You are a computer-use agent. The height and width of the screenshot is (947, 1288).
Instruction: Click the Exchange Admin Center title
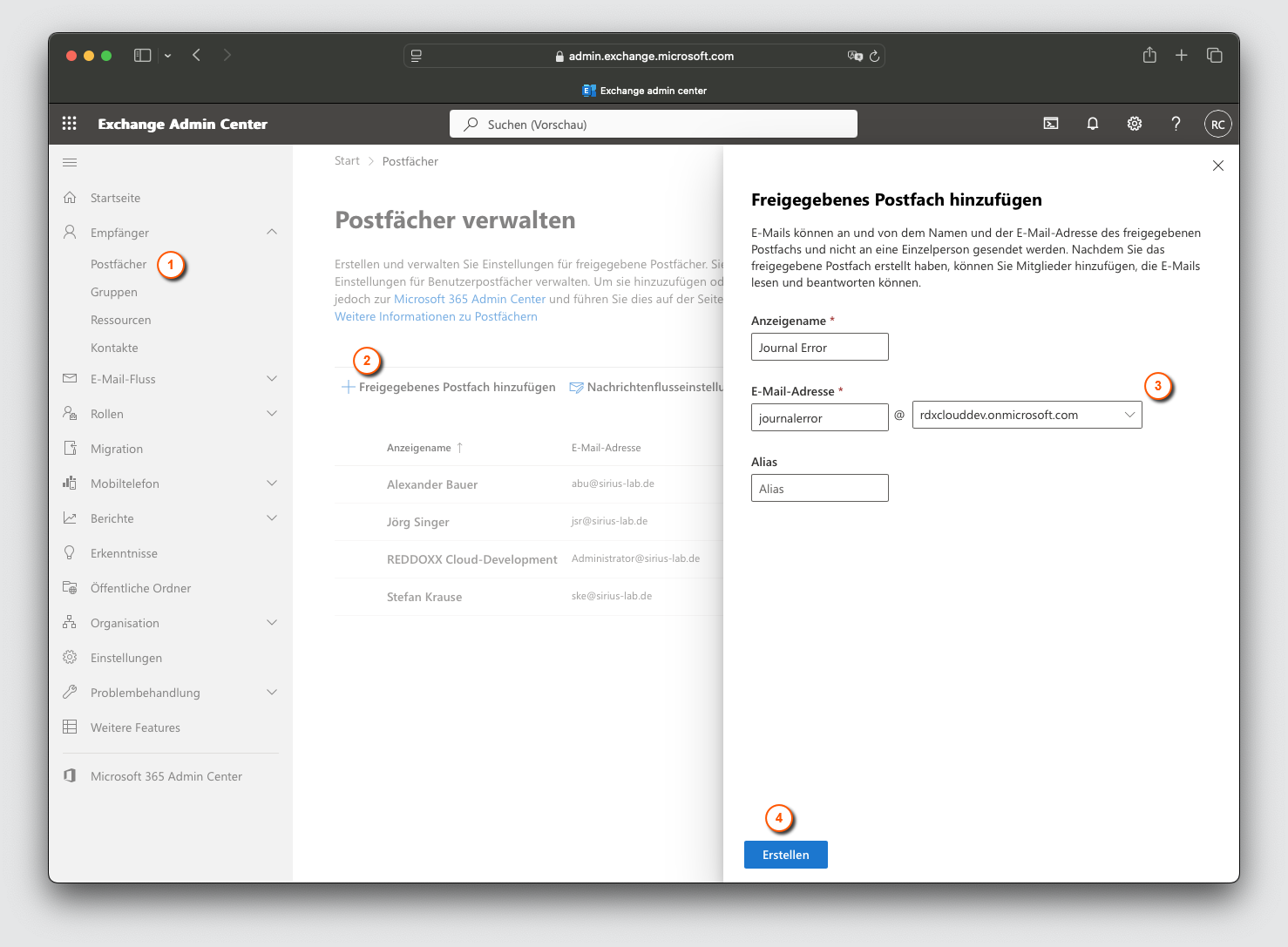point(182,124)
